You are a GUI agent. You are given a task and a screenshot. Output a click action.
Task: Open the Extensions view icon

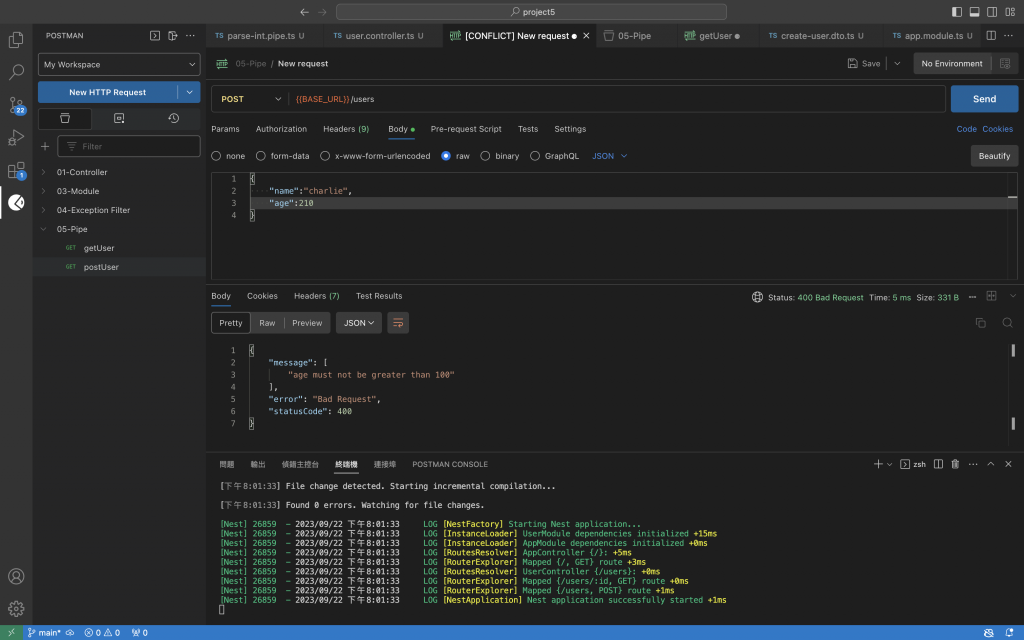[x=16, y=170]
